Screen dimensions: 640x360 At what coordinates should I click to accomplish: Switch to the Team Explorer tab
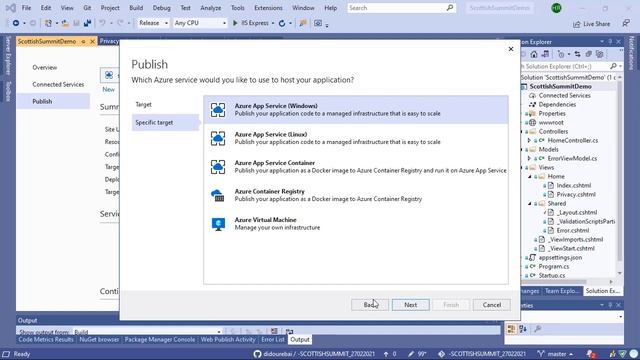point(561,291)
